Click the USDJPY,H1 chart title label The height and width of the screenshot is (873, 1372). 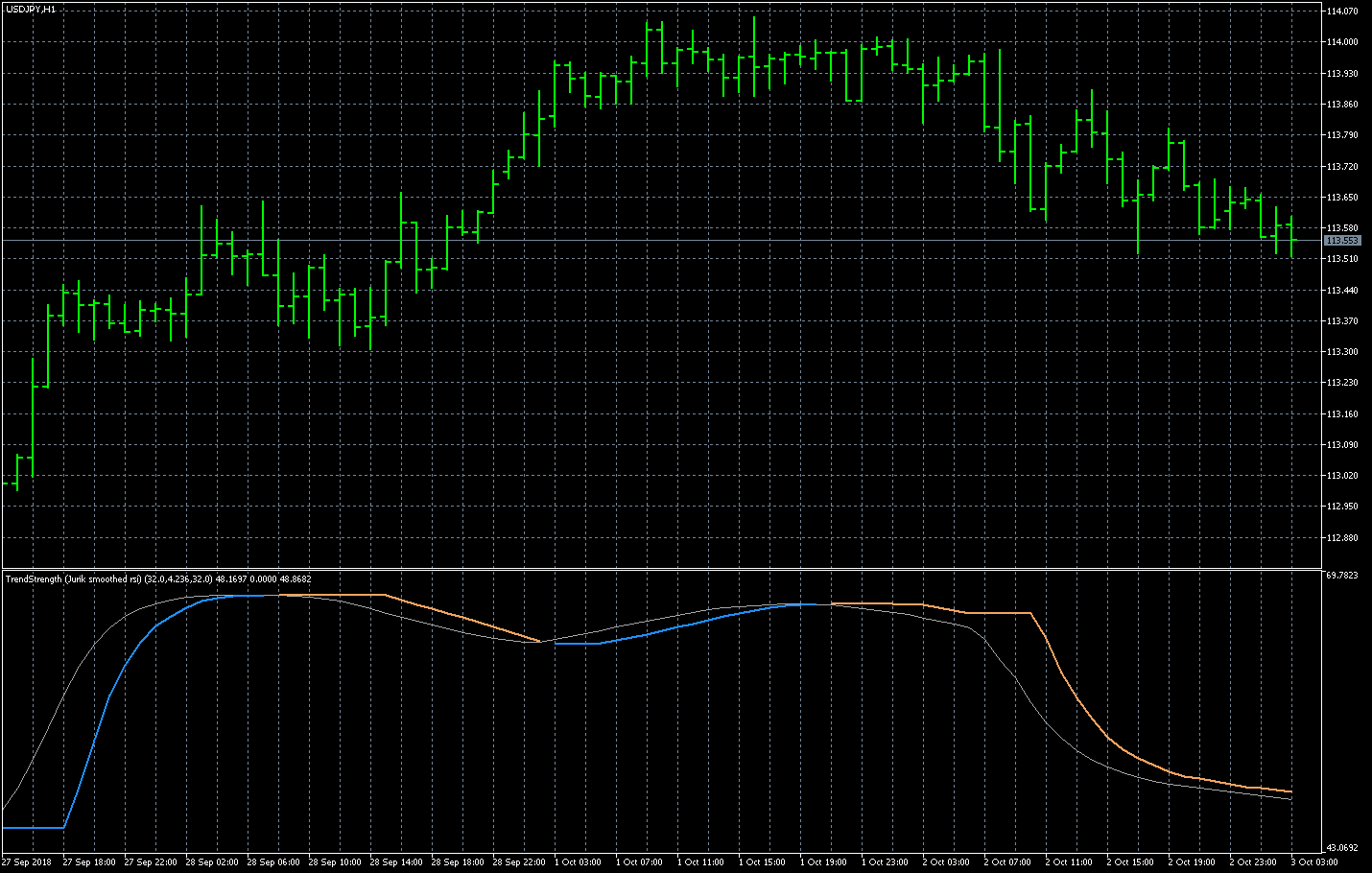[31, 9]
